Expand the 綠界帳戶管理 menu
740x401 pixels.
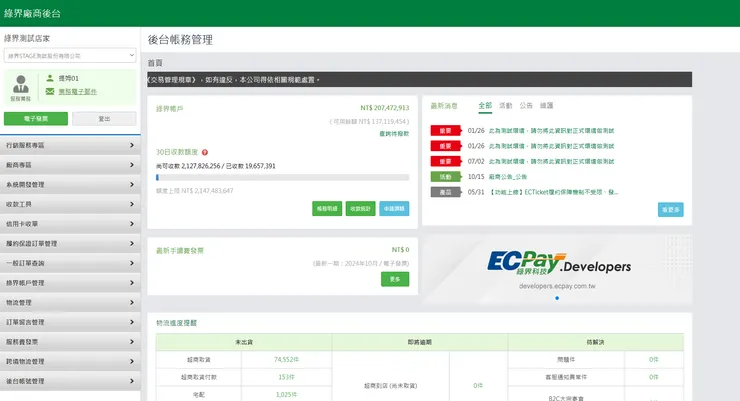pos(70,283)
